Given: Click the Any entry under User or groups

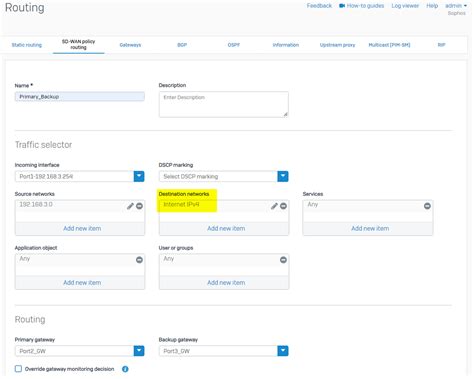Looking at the screenshot, I should click(x=169, y=258).
